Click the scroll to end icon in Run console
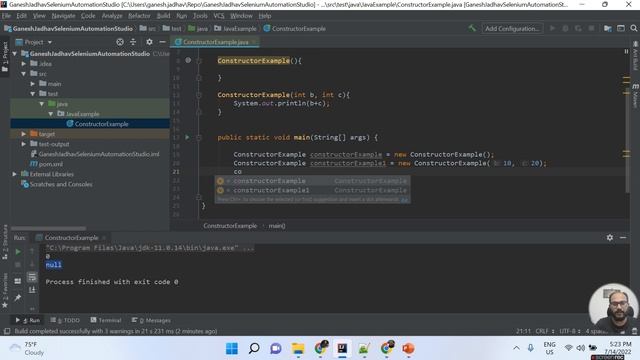The image size is (640, 360). pyautogui.click(x=32, y=290)
